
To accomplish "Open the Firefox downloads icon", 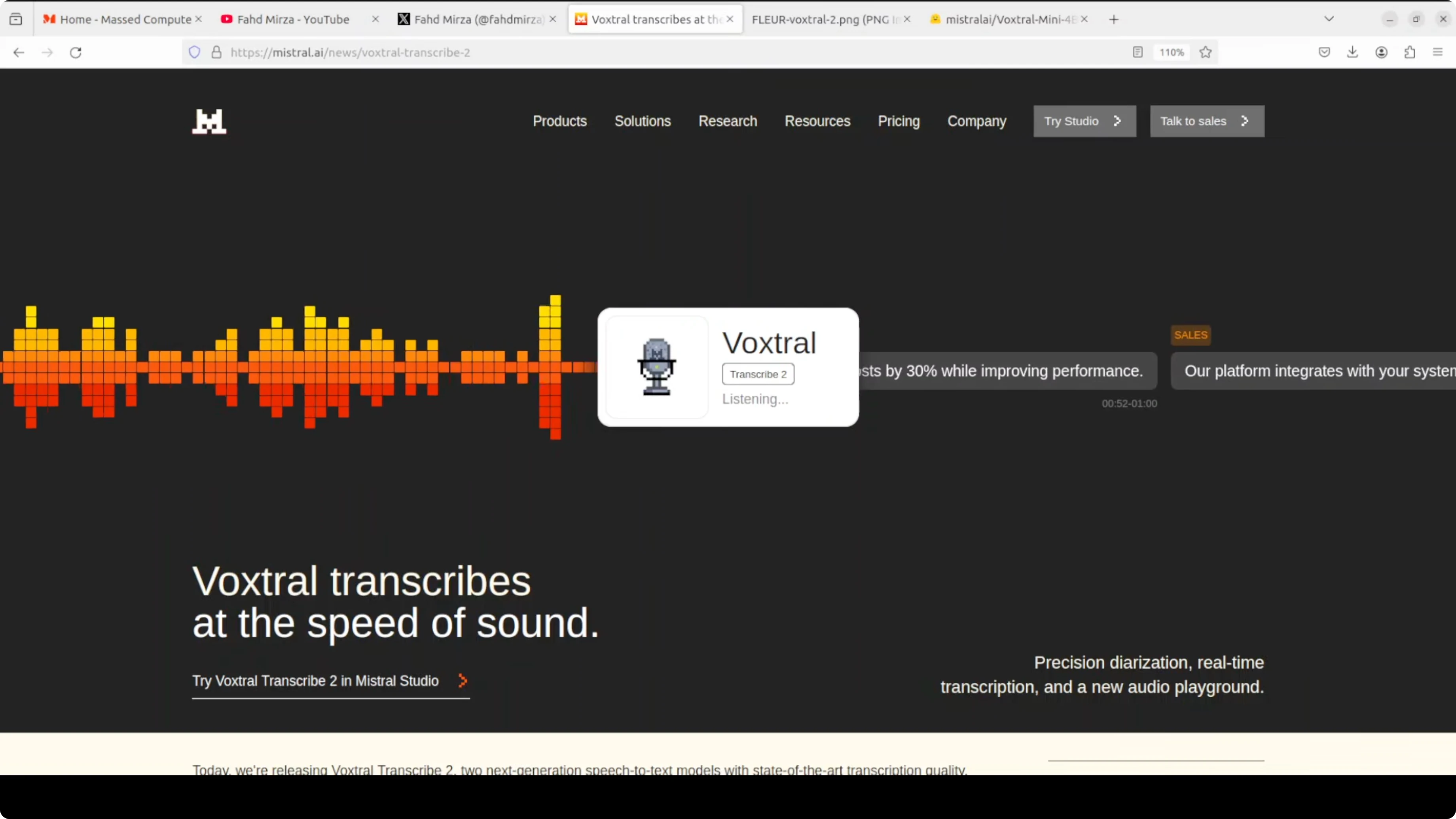I will point(1352,53).
